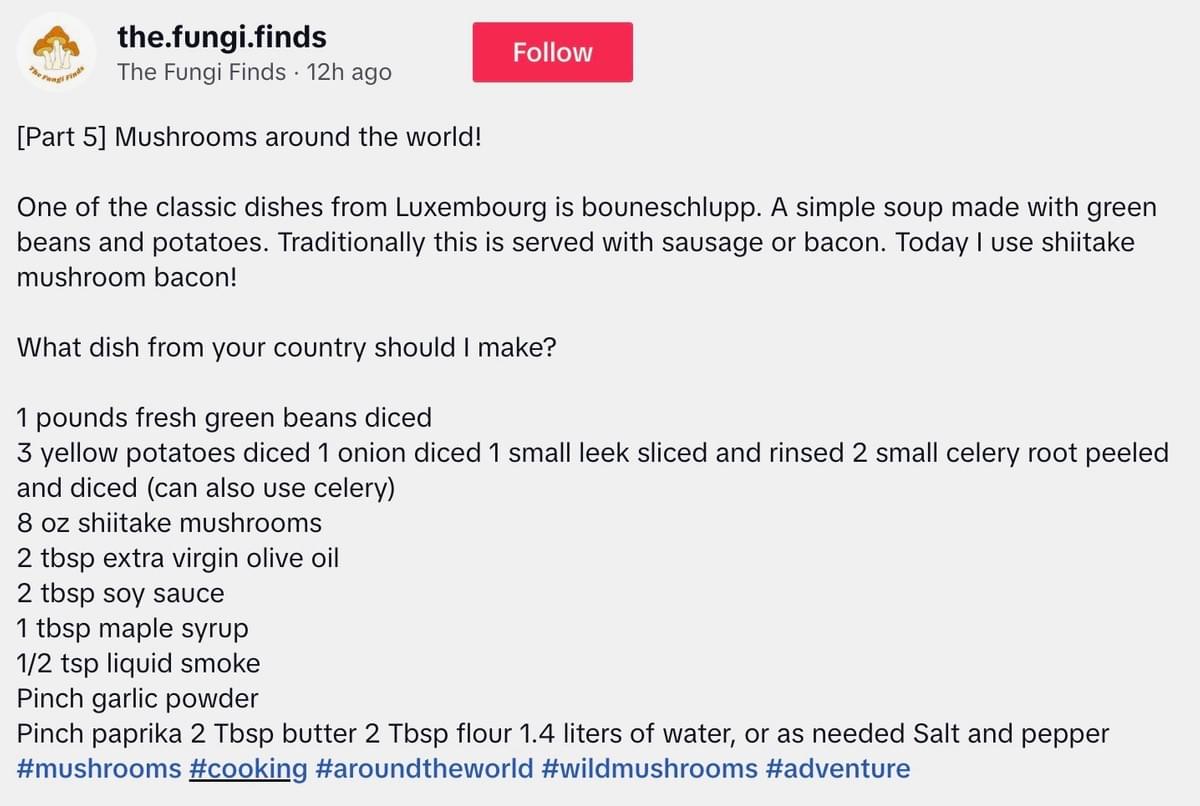Open the #adventure hashtag

838,769
